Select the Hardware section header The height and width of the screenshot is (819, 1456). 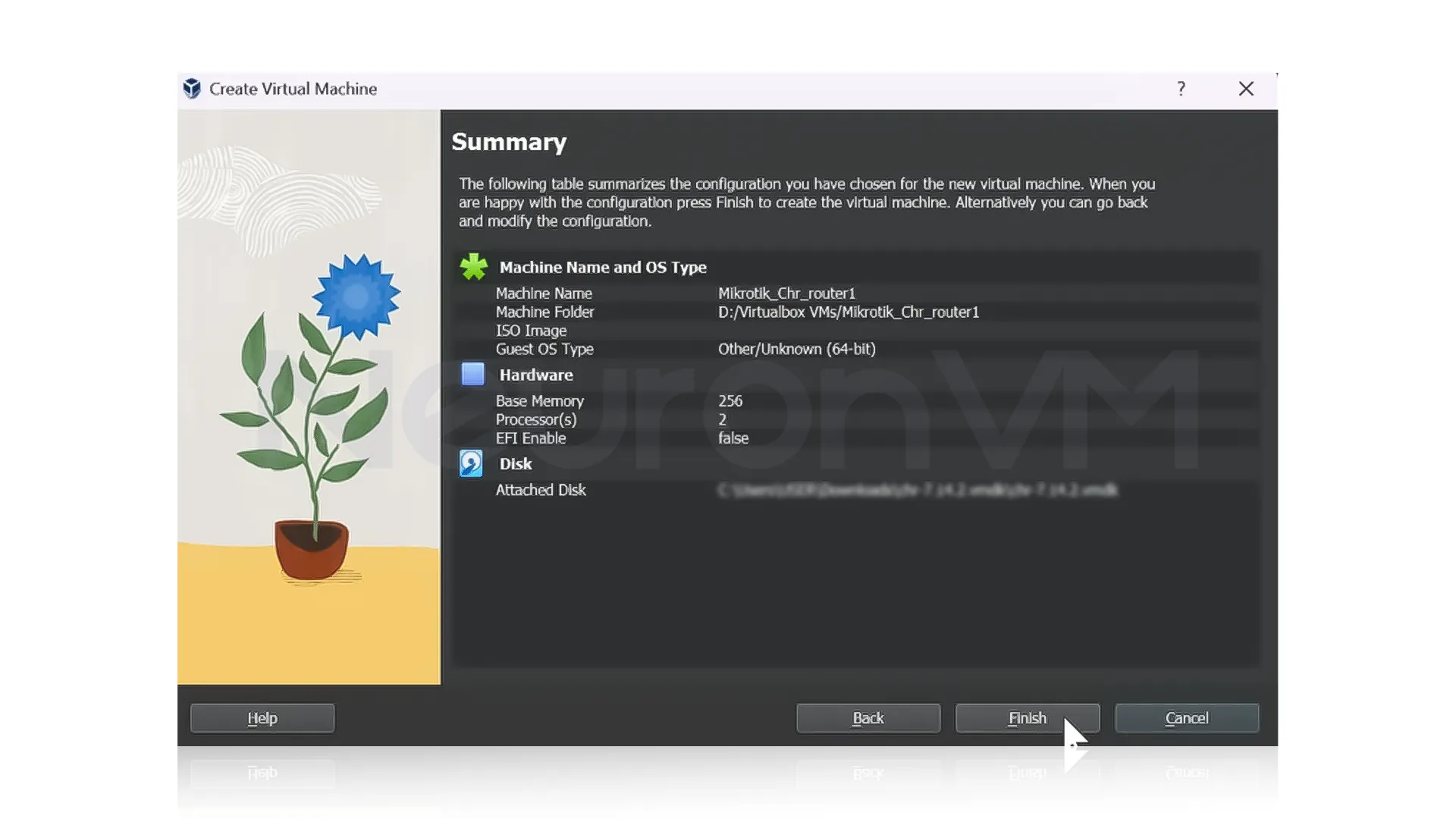point(536,375)
